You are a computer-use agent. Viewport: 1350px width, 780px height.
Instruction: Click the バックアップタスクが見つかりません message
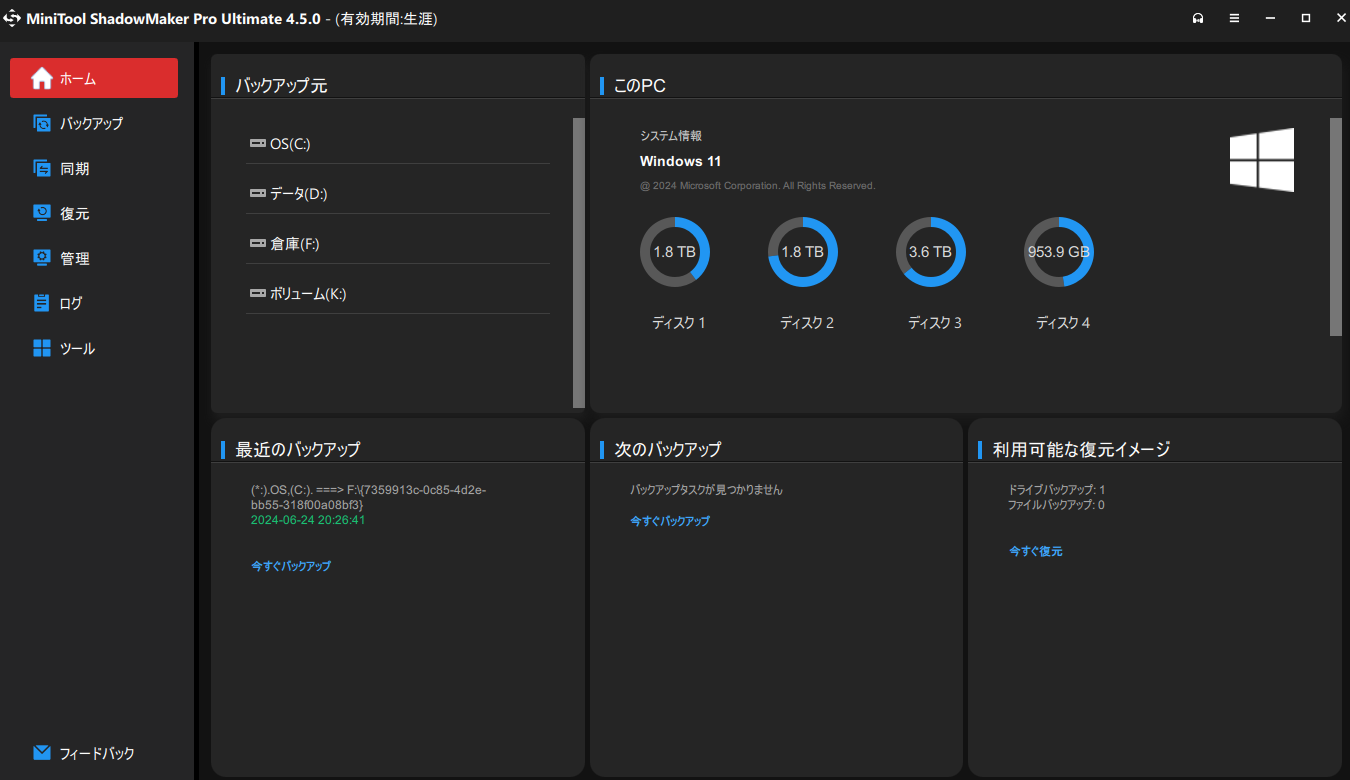(706, 490)
